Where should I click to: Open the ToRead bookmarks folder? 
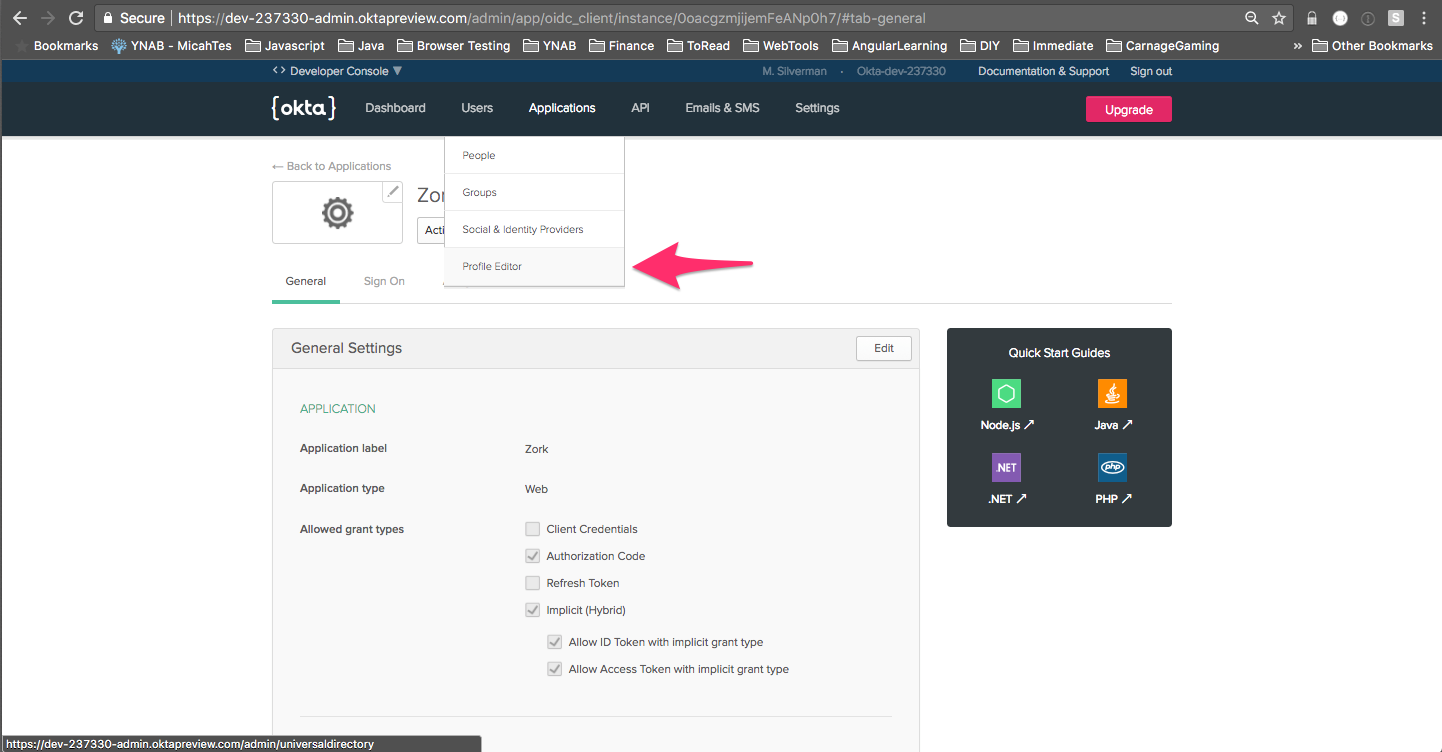tap(698, 45)
